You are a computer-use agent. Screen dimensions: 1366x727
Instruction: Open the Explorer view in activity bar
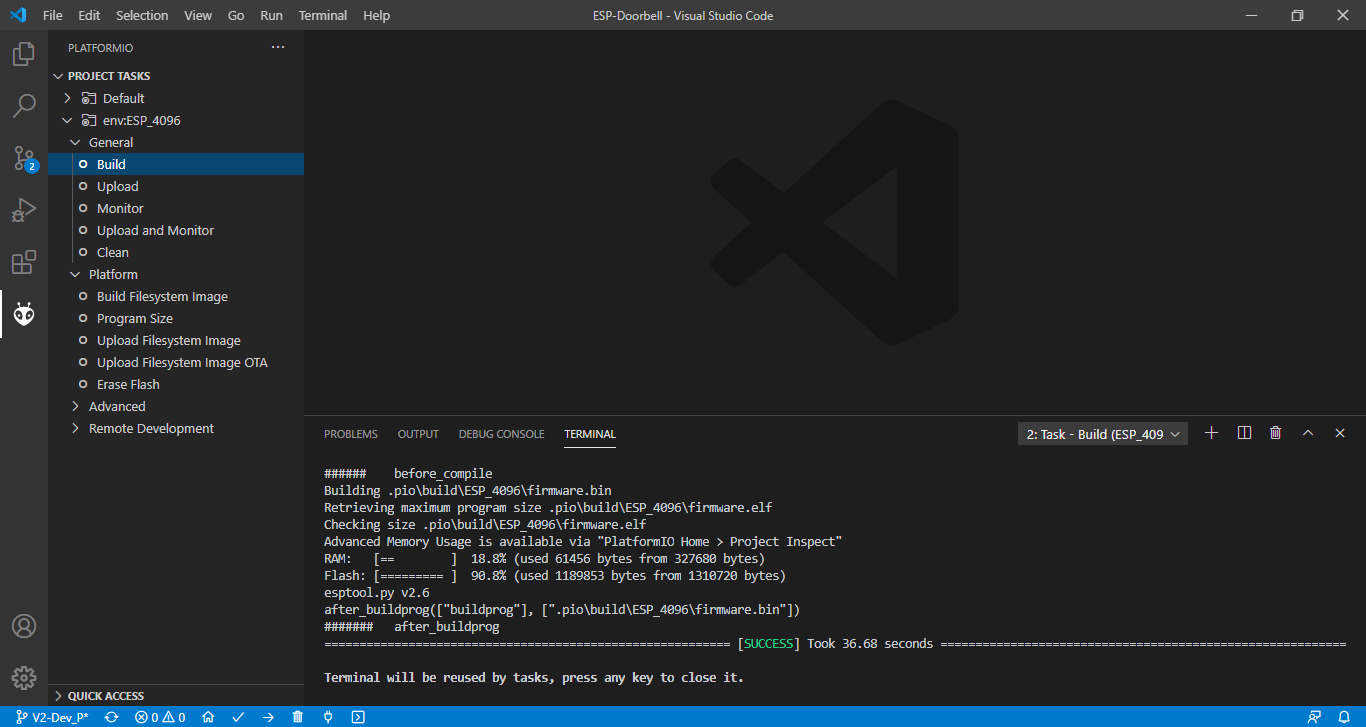[24, 54]
